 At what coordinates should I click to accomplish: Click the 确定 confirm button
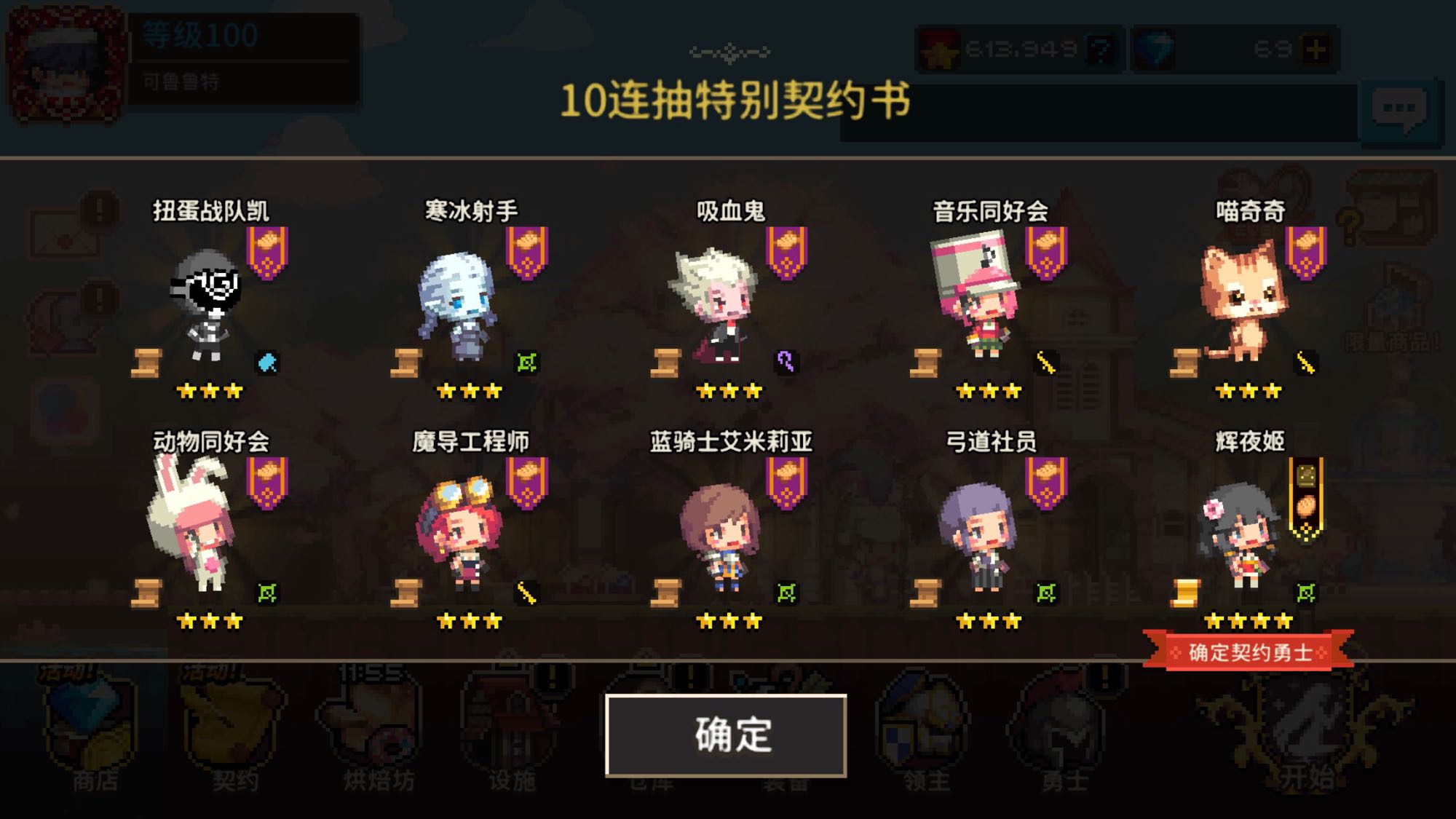[726, 735]
